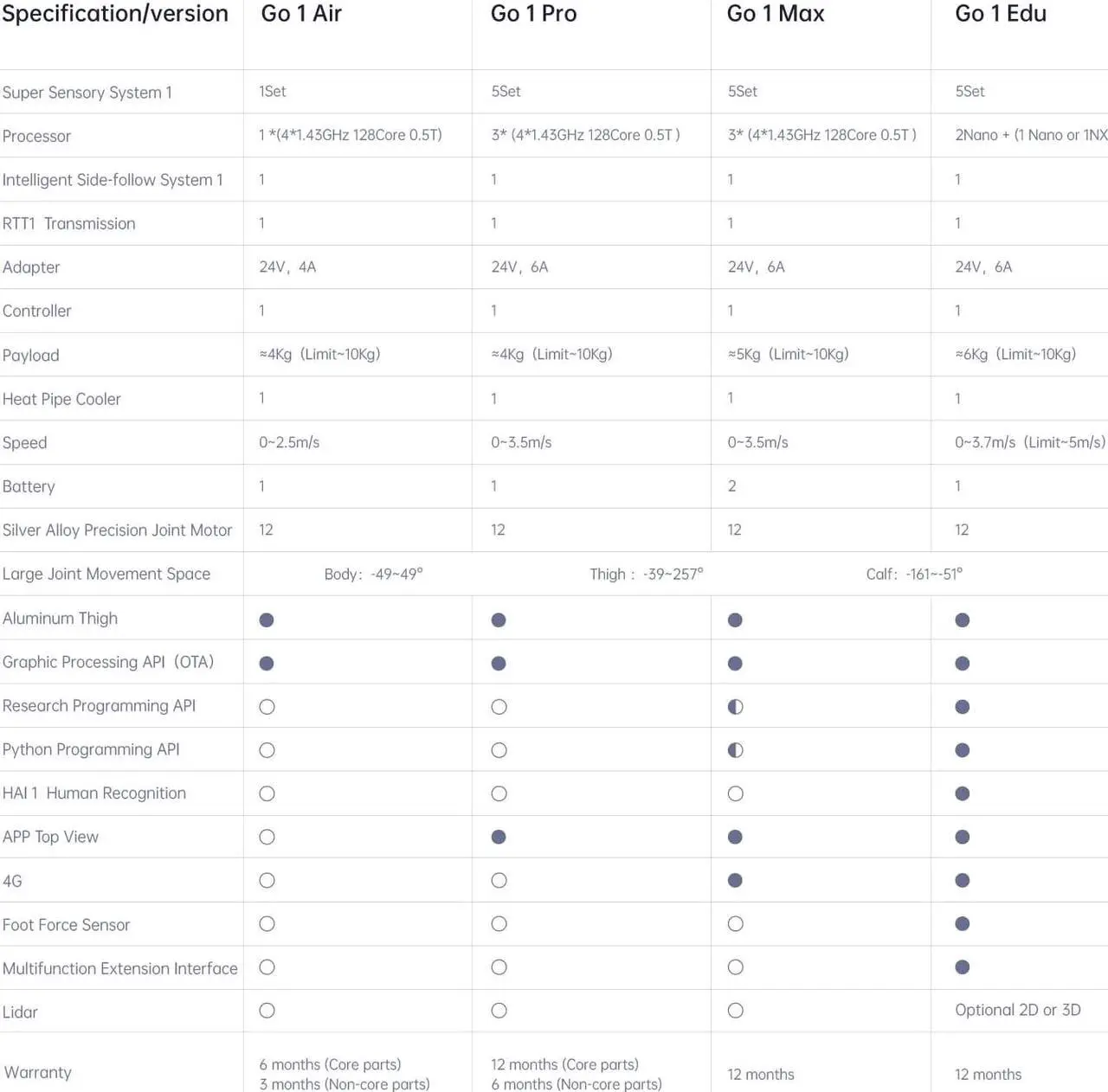Click half-filled circle for Go 1 Max Python Programming API
The height and width of the screenshot is (1092, 1108).
tap(735, 750)
